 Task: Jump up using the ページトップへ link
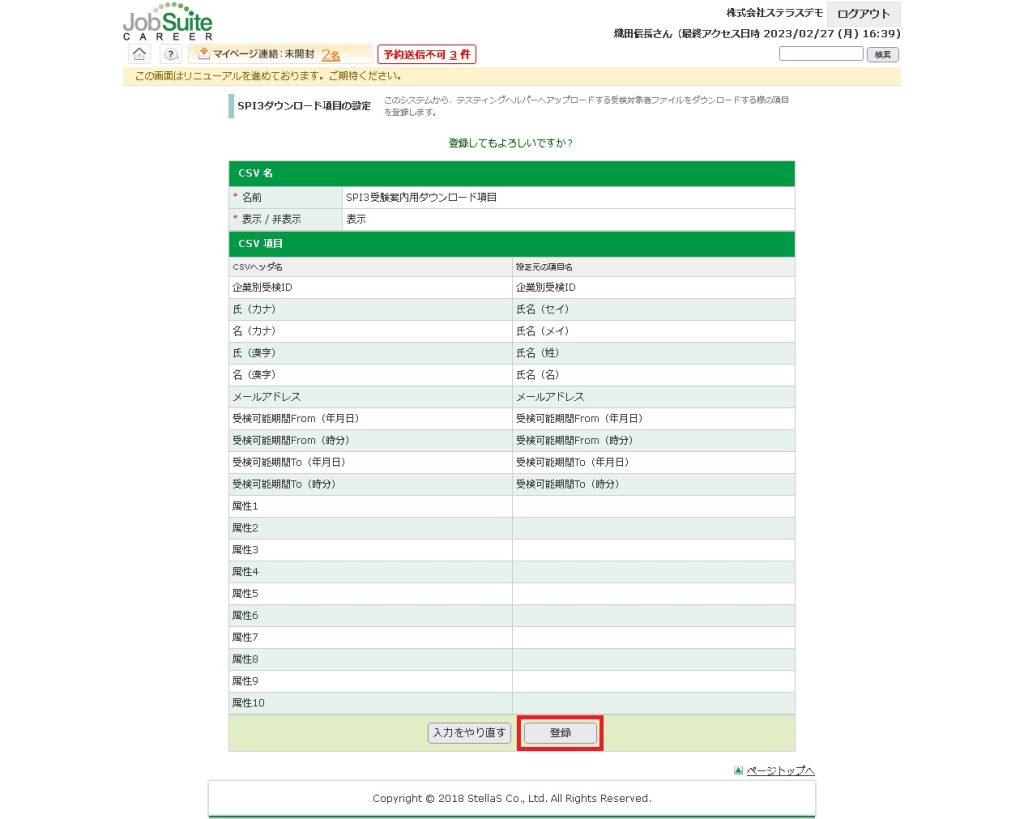(780, 770)
